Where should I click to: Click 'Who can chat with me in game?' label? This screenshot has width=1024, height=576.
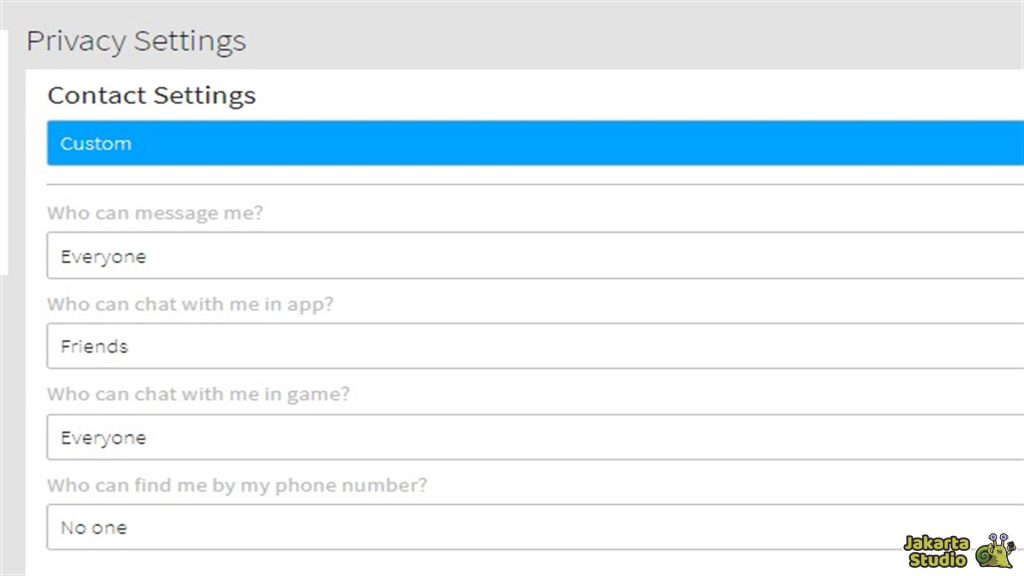(x=199, y=394)
